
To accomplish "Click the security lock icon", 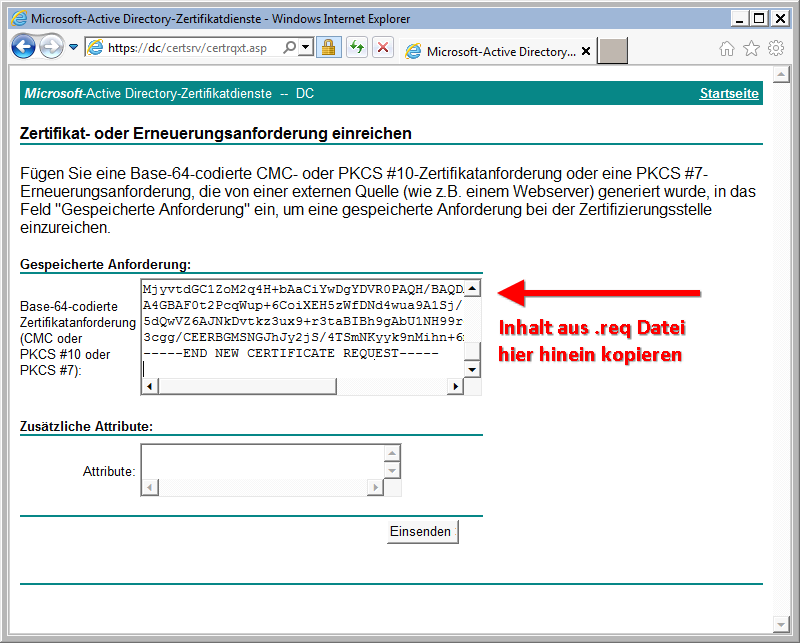I will click(x=327, y=47).
